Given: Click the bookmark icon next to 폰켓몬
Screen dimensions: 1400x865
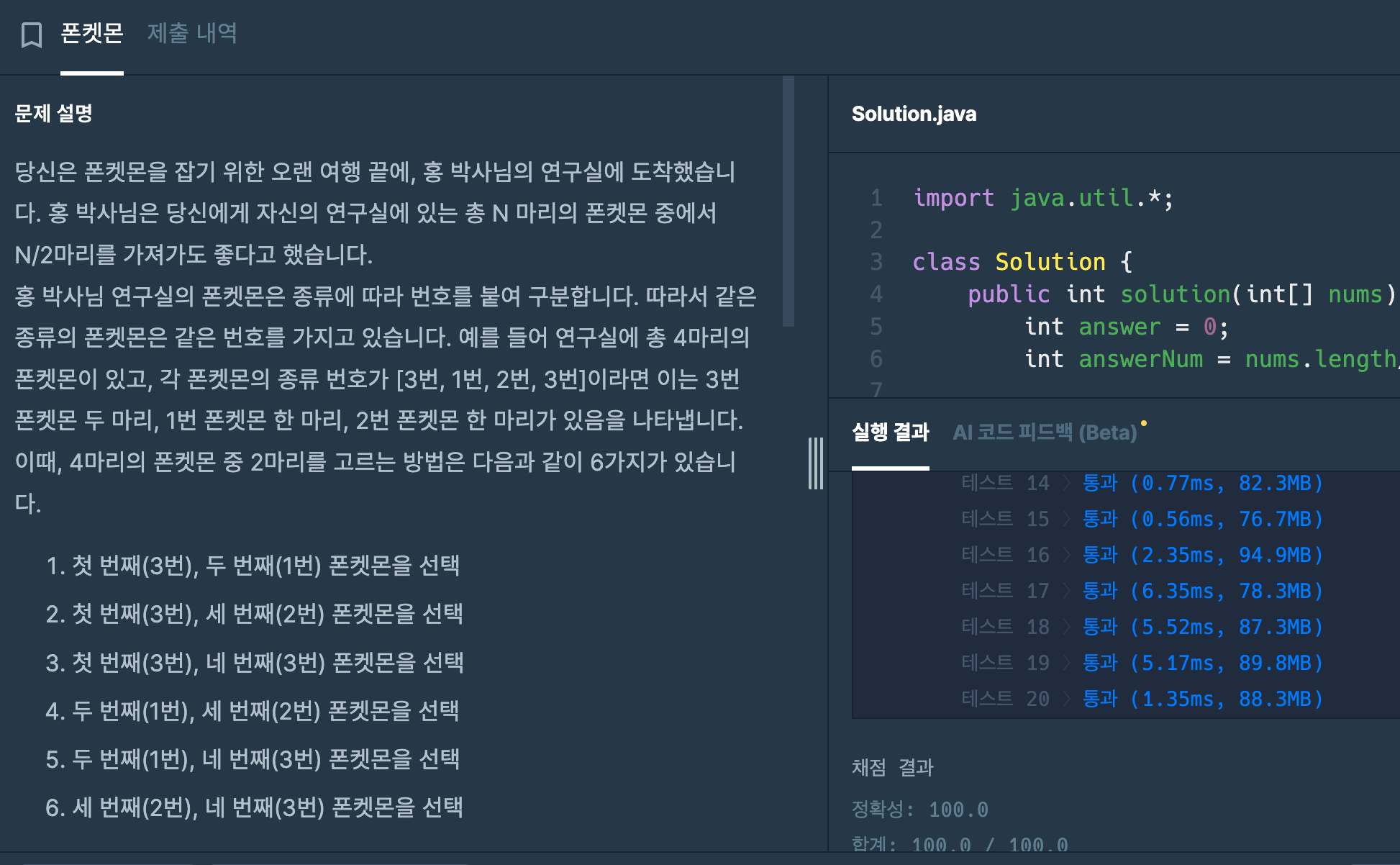Looking at the screenshot, I should [x=32, y=34].
